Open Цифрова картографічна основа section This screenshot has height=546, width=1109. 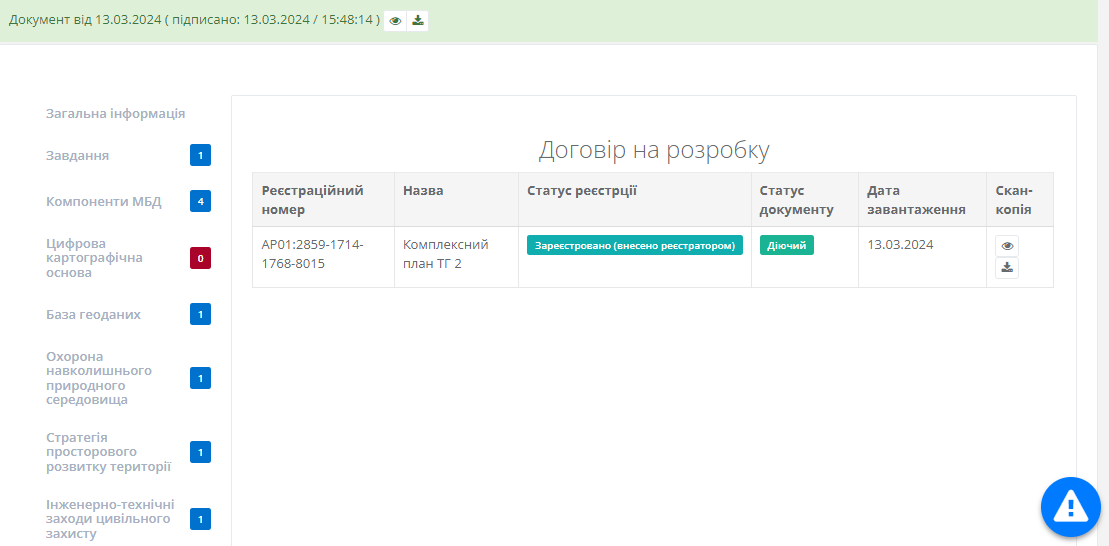coord(94,258)
